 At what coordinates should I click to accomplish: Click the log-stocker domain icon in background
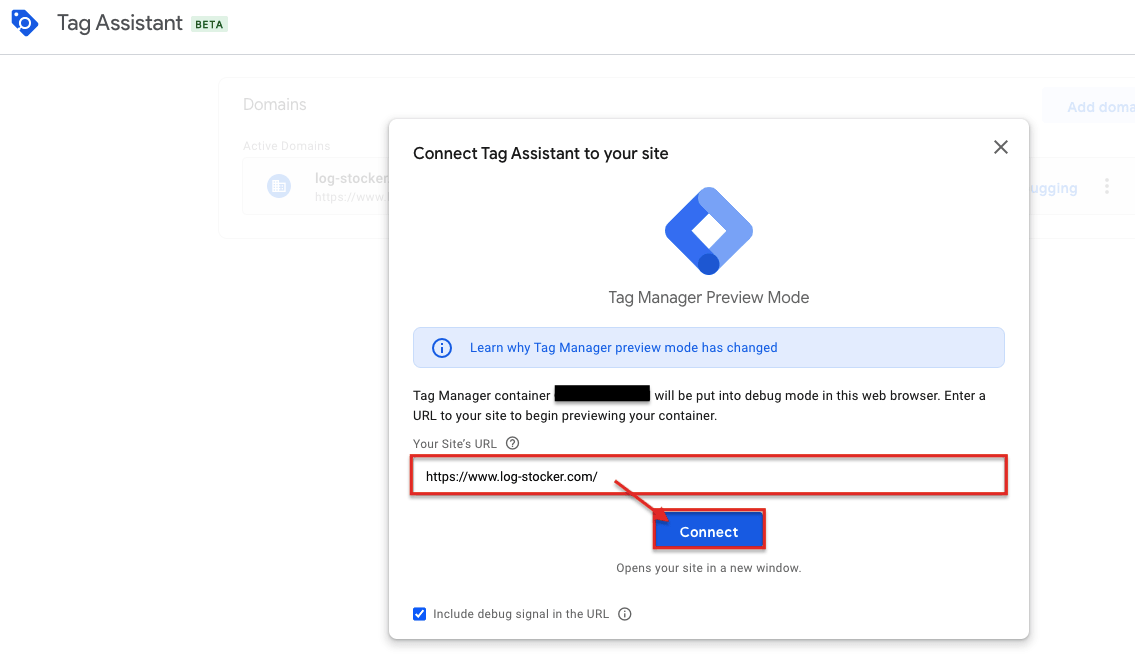pos(279,186)
